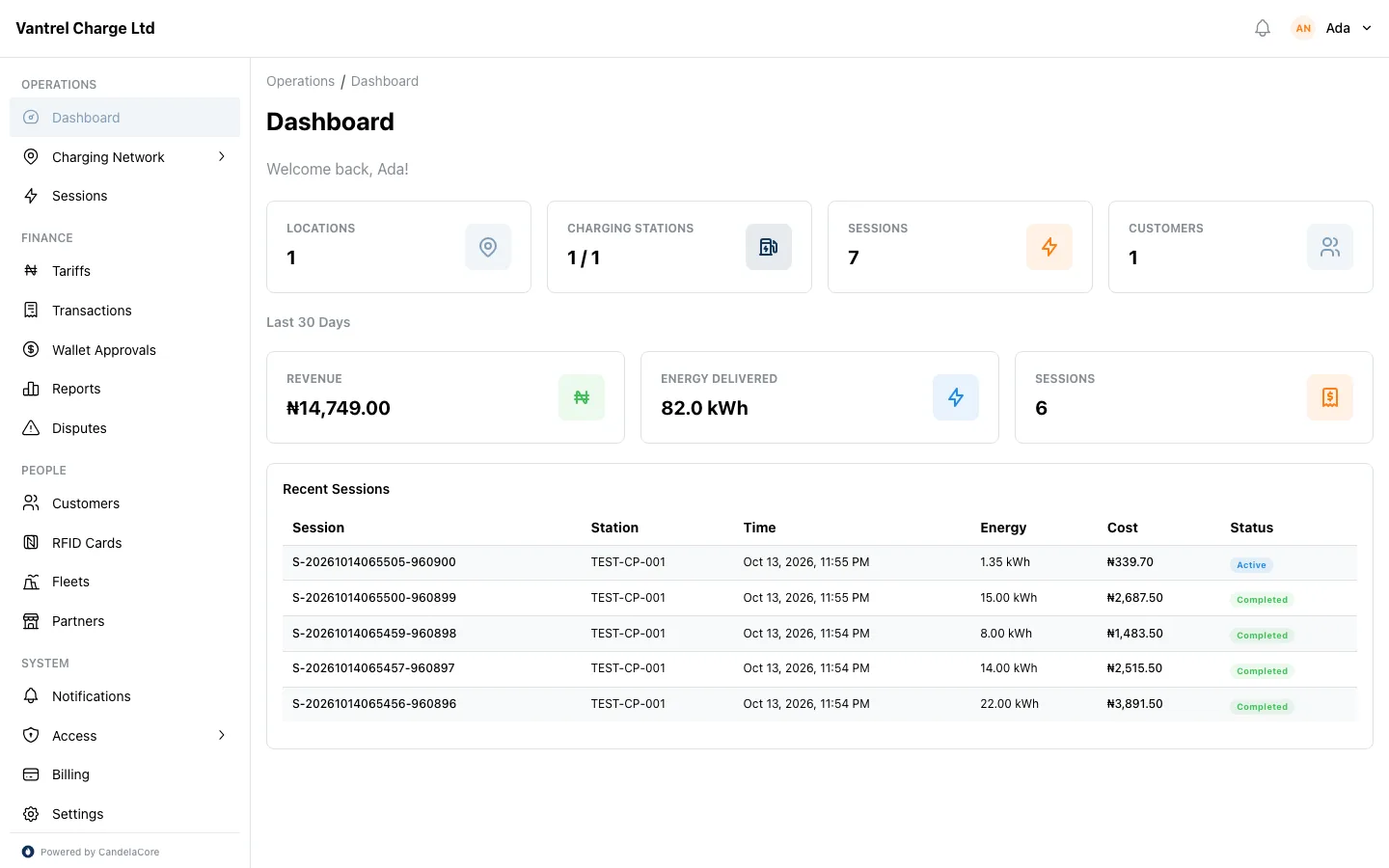
Task: Click the Partners storefront icon
Action: 31,621
